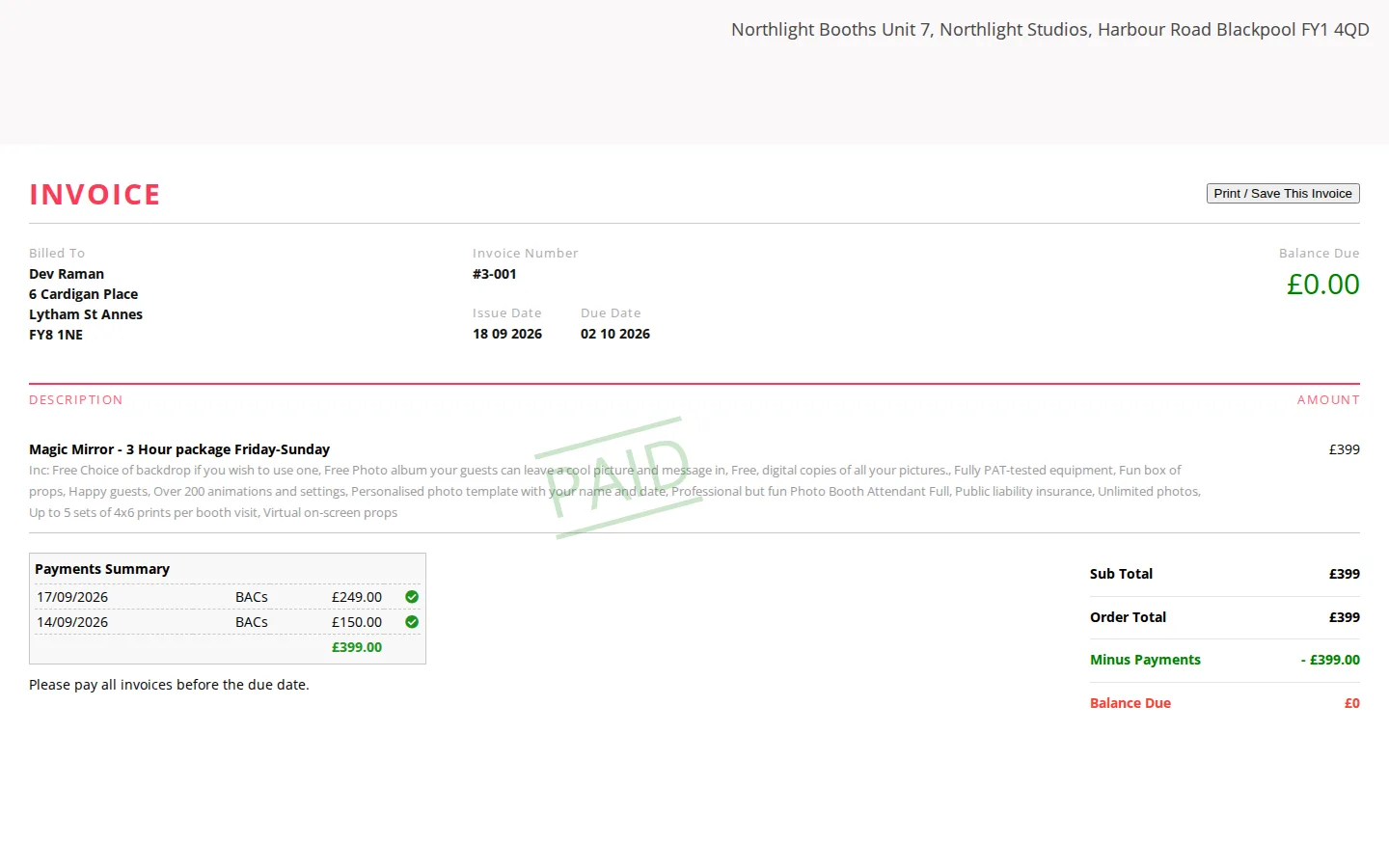The image size is (1389, 868).
Task: Click the £249.00 payment amount
Action: click(357, 597)
